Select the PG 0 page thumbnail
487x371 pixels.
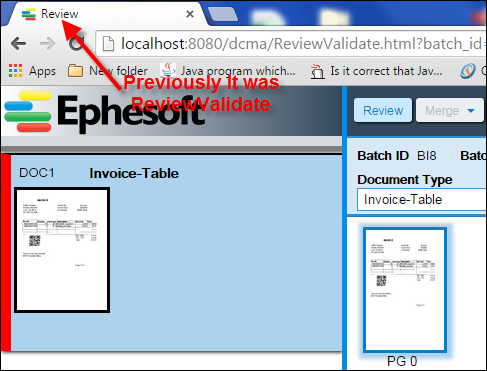pos(405,290)
